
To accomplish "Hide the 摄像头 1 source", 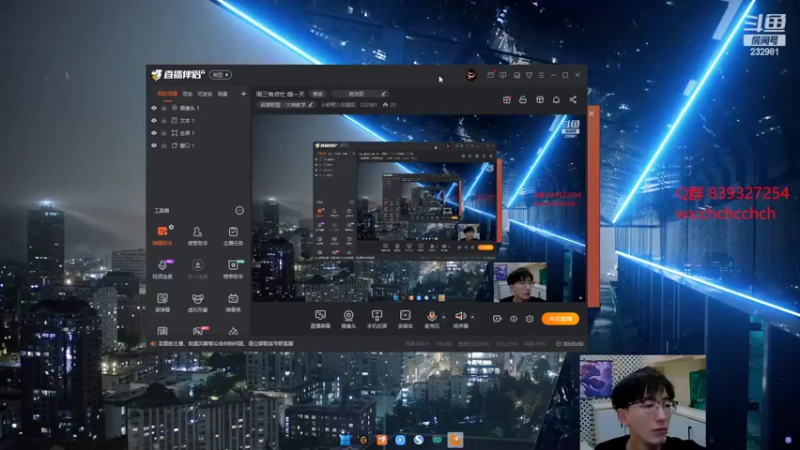I will tap(154, 108).
